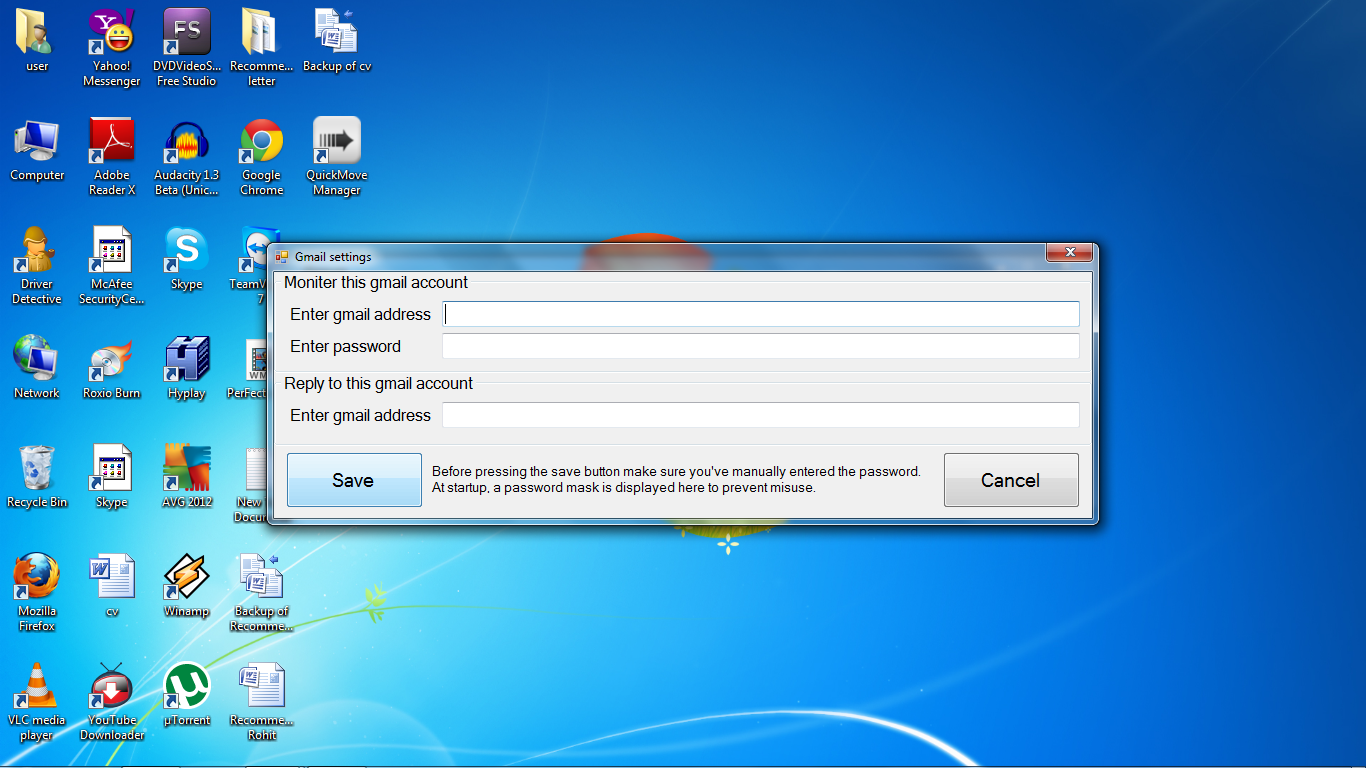The width and height of the screenshot is (1366, 768).
Task: Select the Computer desktop icon
Action: (x=37, y=150)
